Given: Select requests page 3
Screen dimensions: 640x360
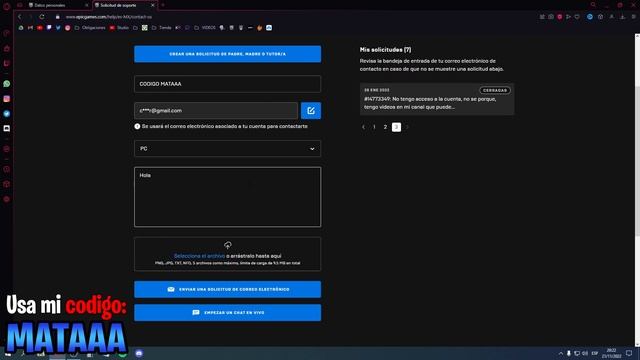Looking at the screenshot, I should [396, 127].
